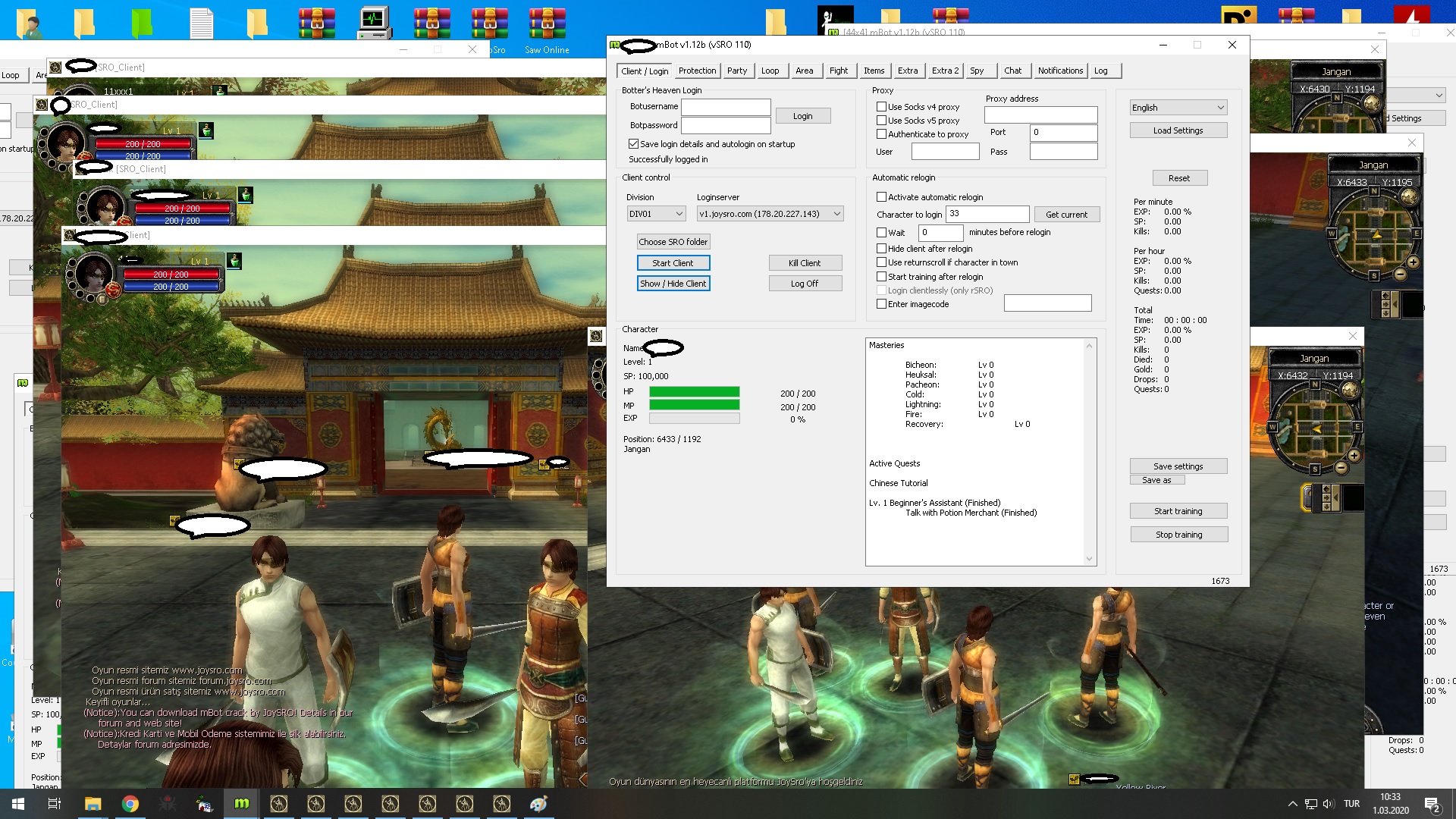Toggle Save login details and autologin checkbox
The height and width of the screenshot is (819, 1456).
(x=633, y=144)
